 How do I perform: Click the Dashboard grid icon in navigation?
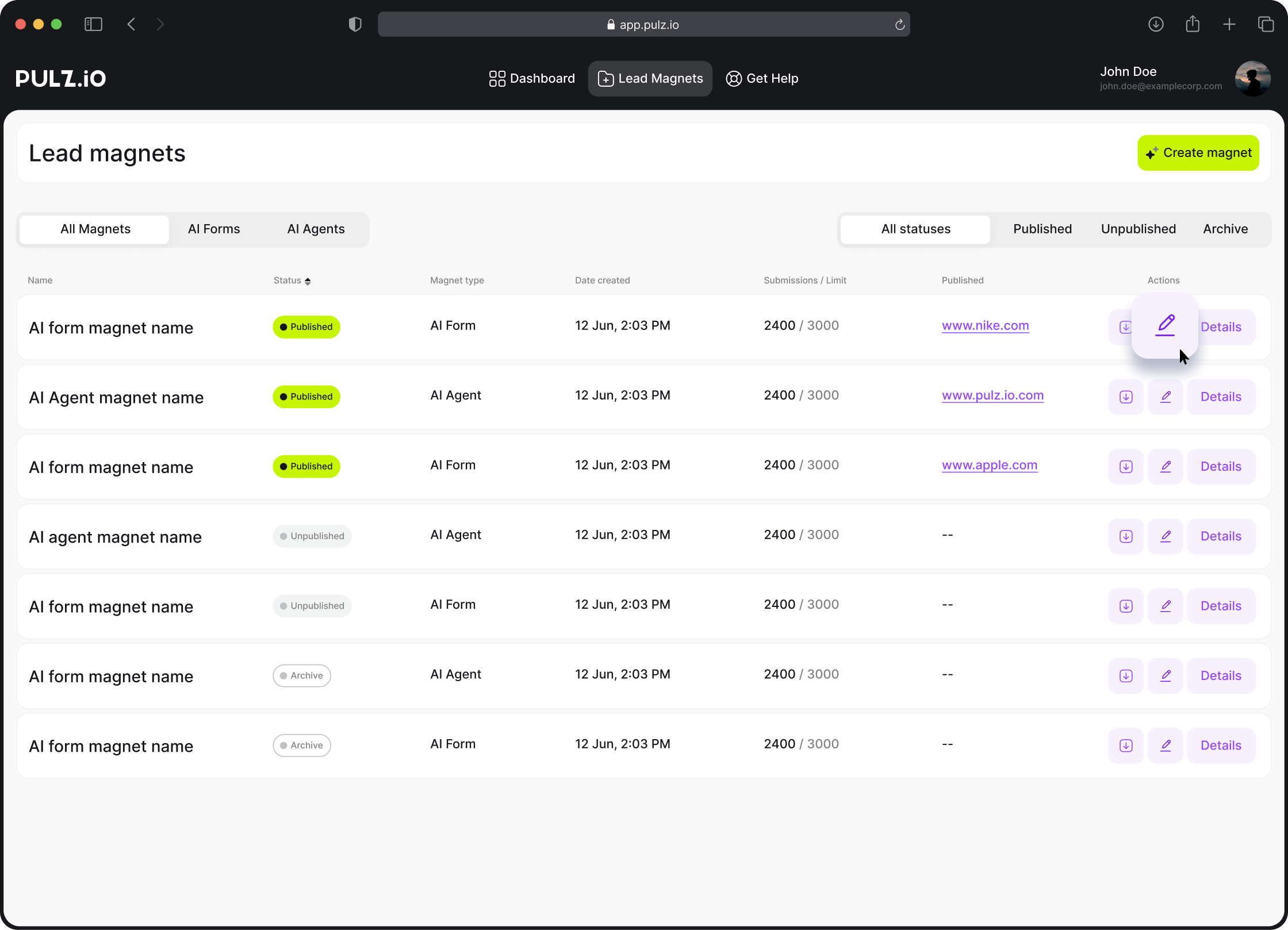click(497, 78)
